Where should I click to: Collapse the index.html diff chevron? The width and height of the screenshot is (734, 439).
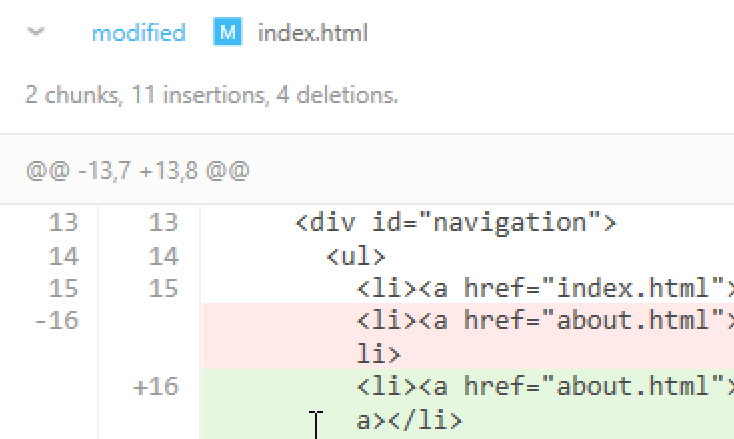click(x=38, y=33)
